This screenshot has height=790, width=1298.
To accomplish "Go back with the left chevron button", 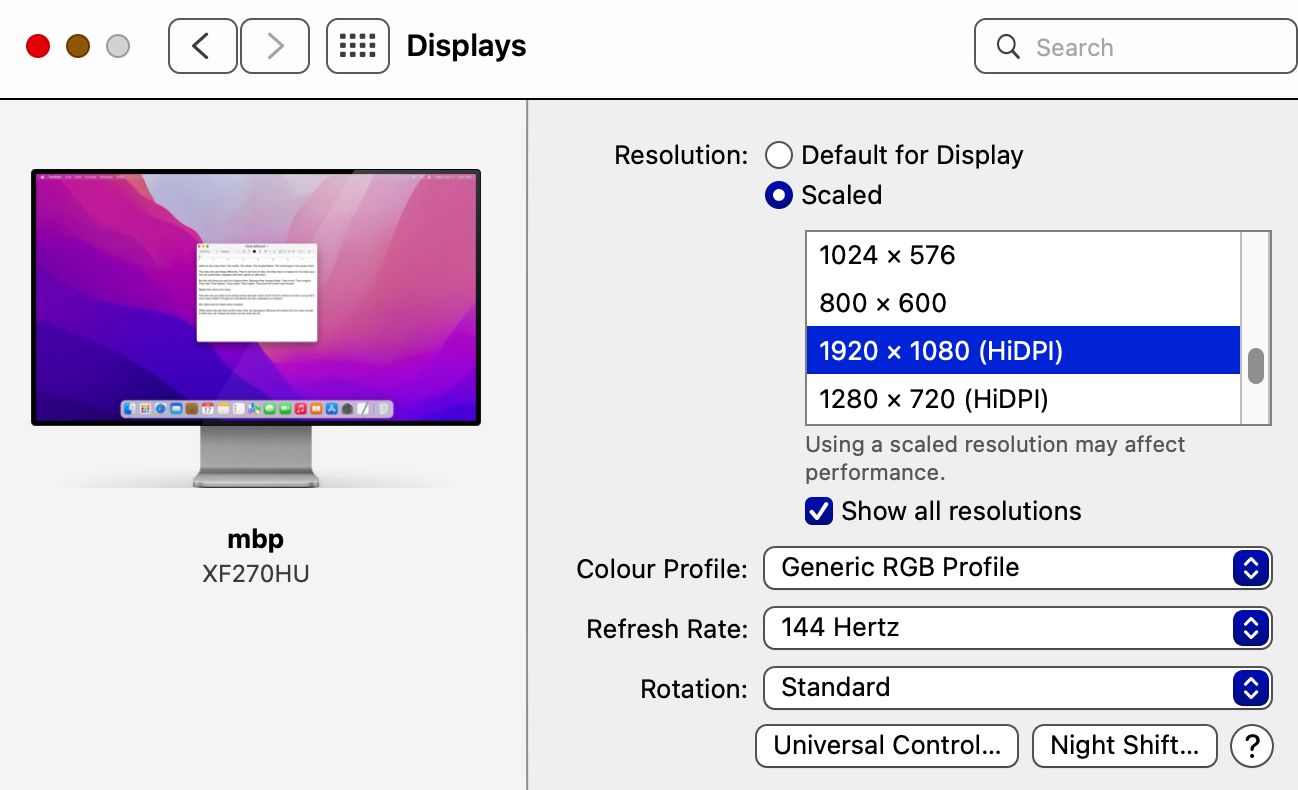I will tap(202, 46).
